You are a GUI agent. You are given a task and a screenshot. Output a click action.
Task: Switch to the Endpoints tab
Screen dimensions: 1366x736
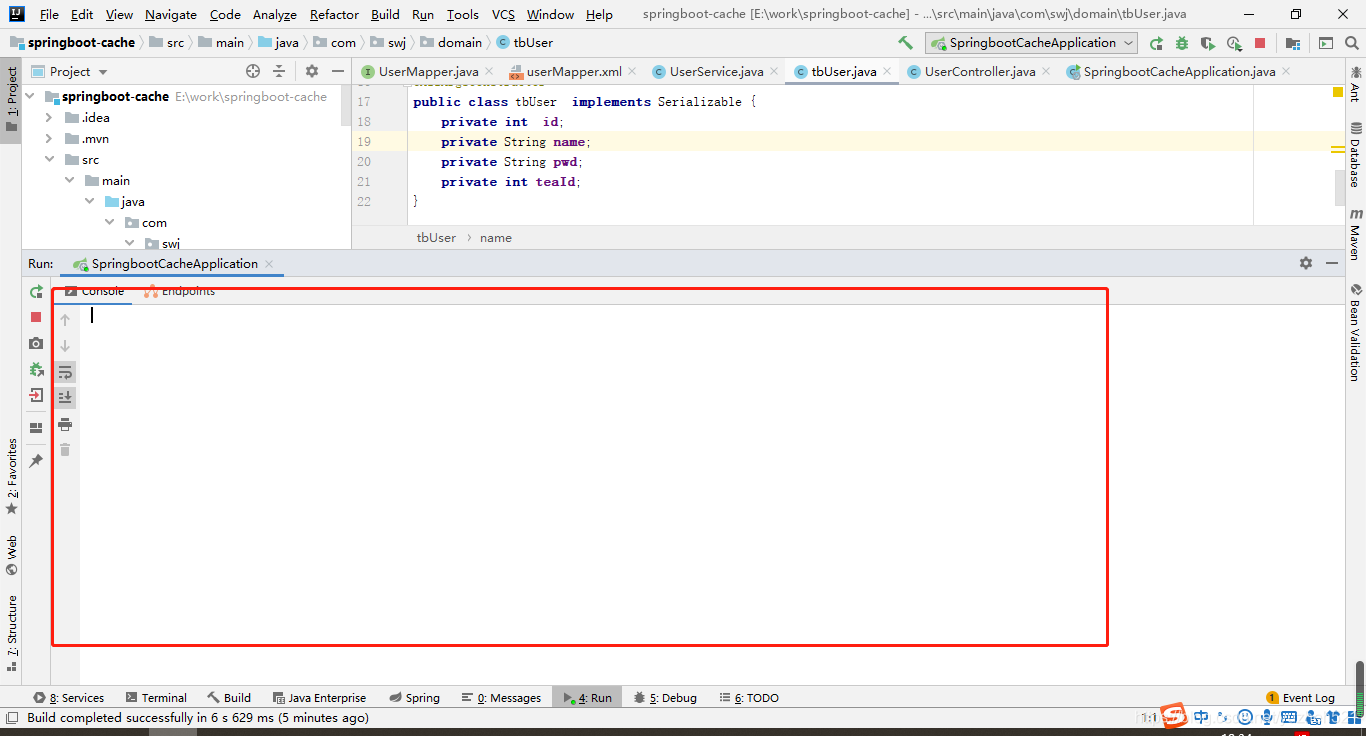180,291
